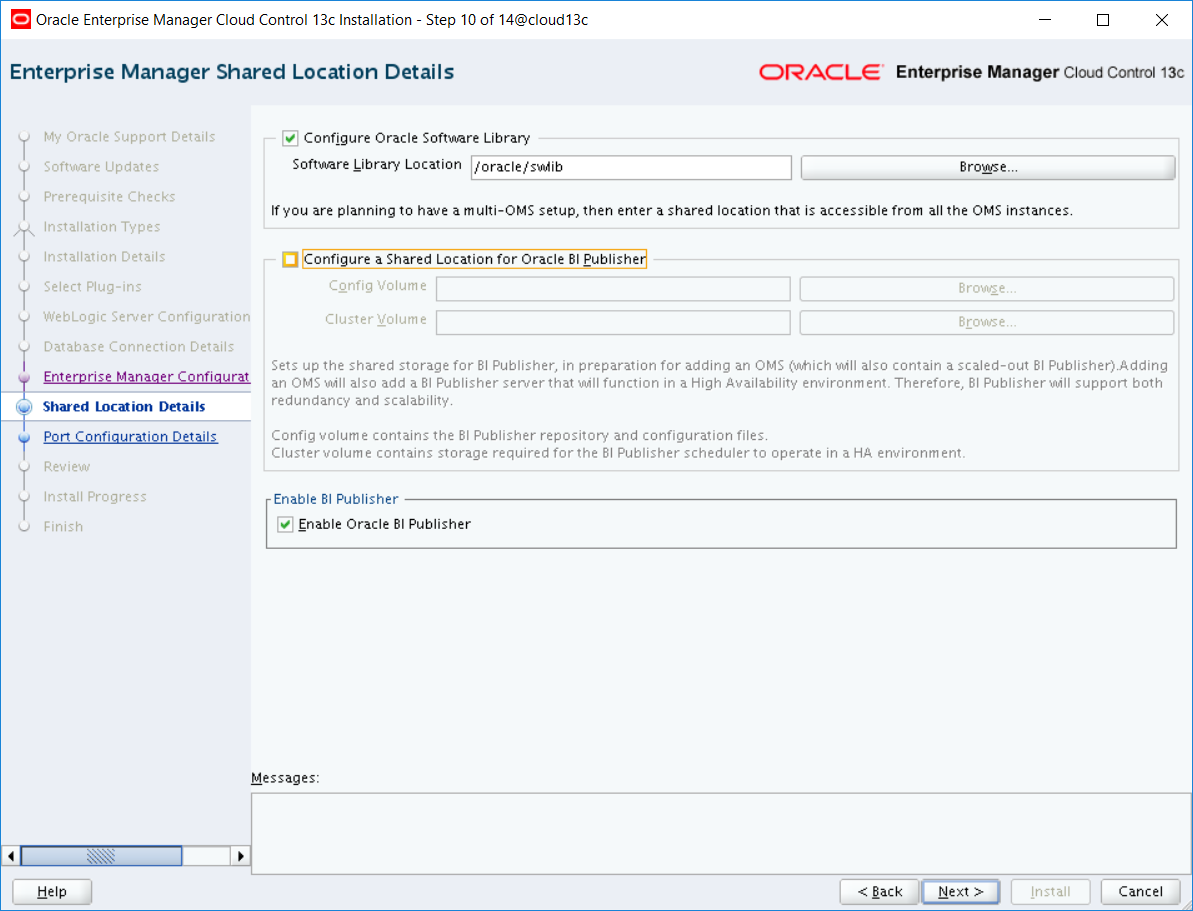This screenshot has width=1193, height=911.
Task: Proceed with the Next button
Action: (x=961, y=892)
